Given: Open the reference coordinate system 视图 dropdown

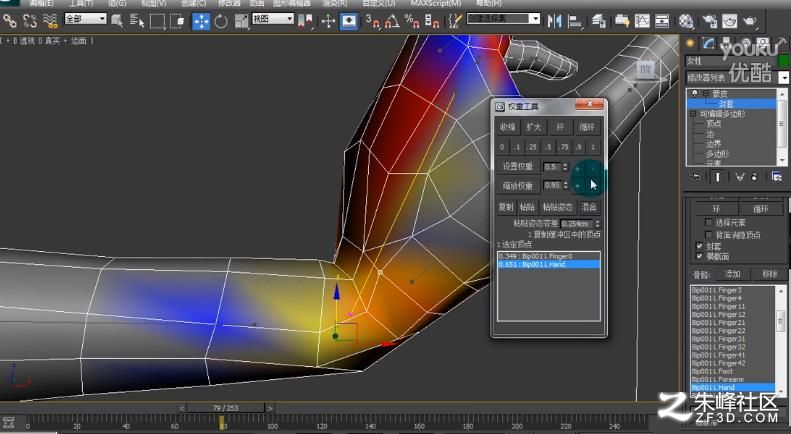Looking at the screenshot, I should (272, 19).
